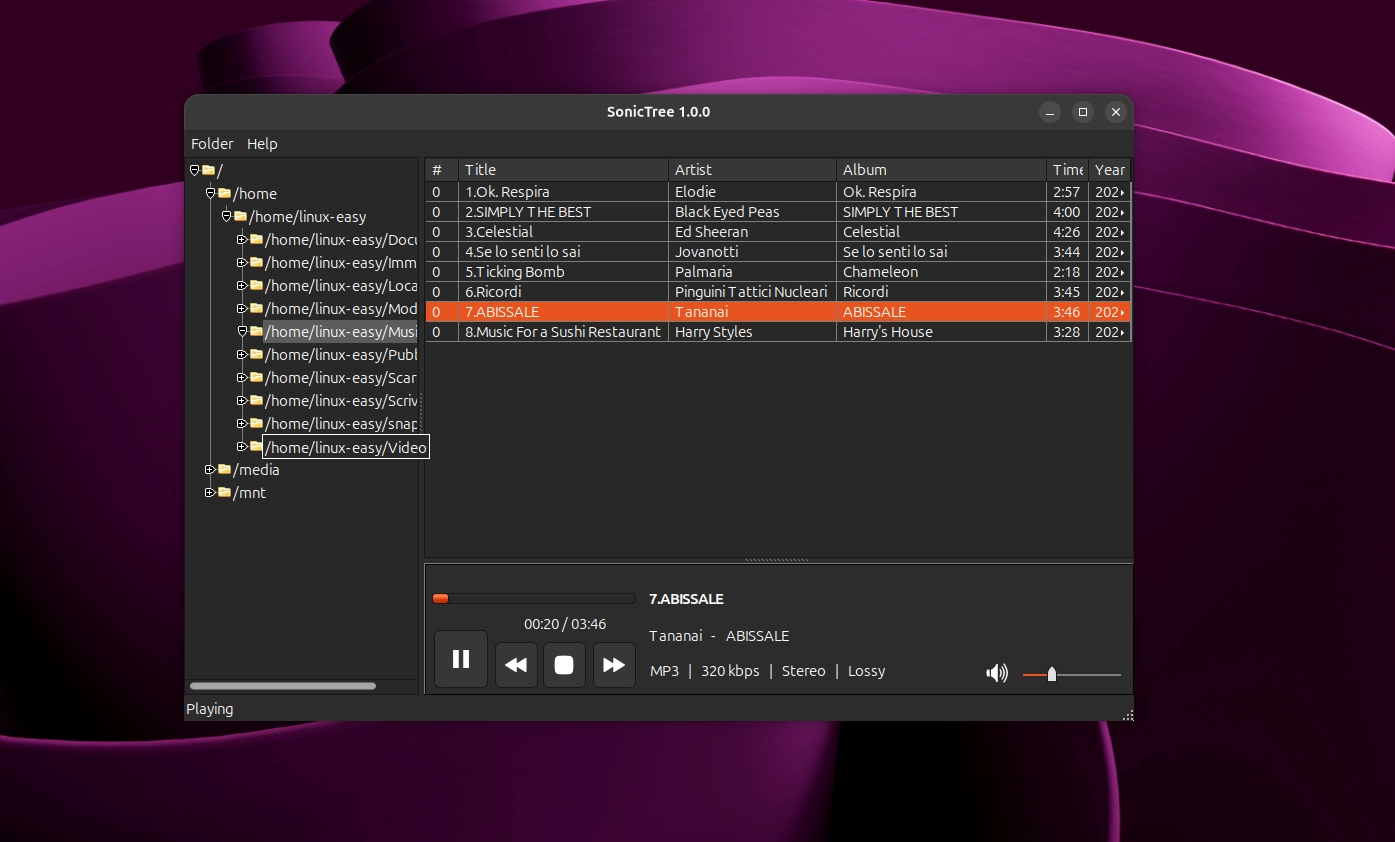Image resolution: width=1395 pixels, height=842 pixels.
Task: Click the folder tree horizontal scrollbar
Action: coord(283,686)
